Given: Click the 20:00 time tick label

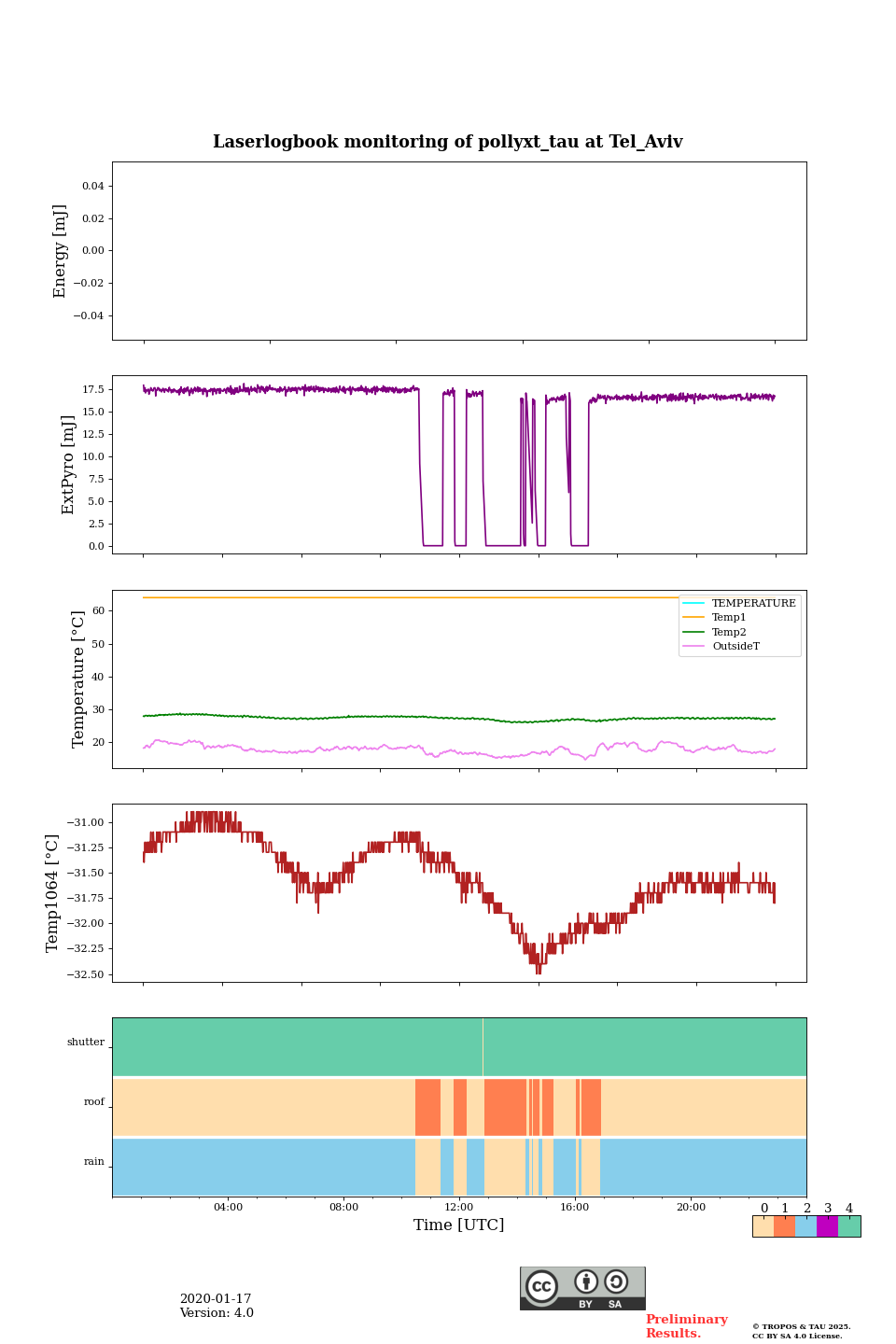Looking at the screenshot, I should pyautogui.click(x=691, y=1207).
